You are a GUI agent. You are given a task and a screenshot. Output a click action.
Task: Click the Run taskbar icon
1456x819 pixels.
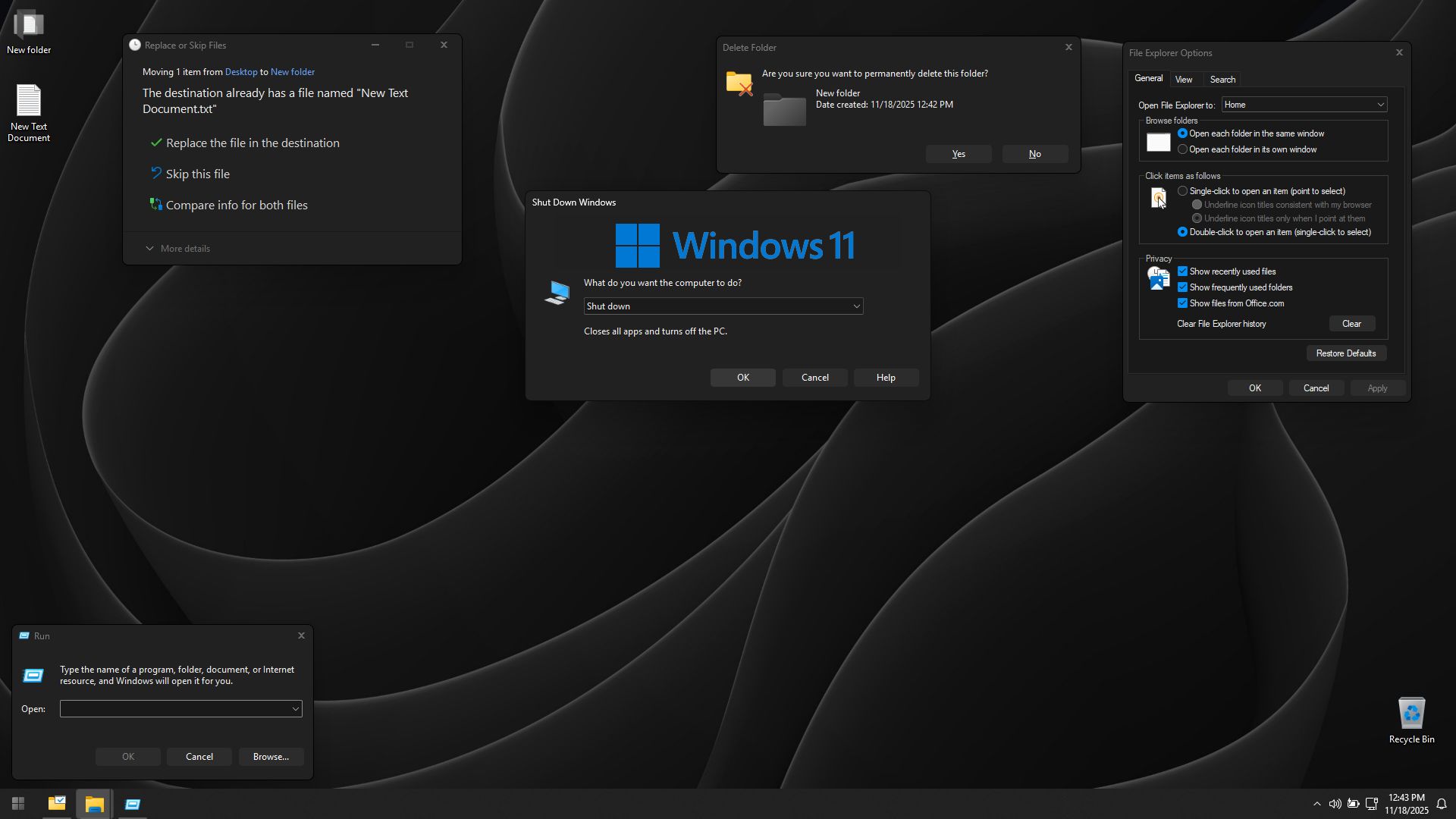point(133,803)
